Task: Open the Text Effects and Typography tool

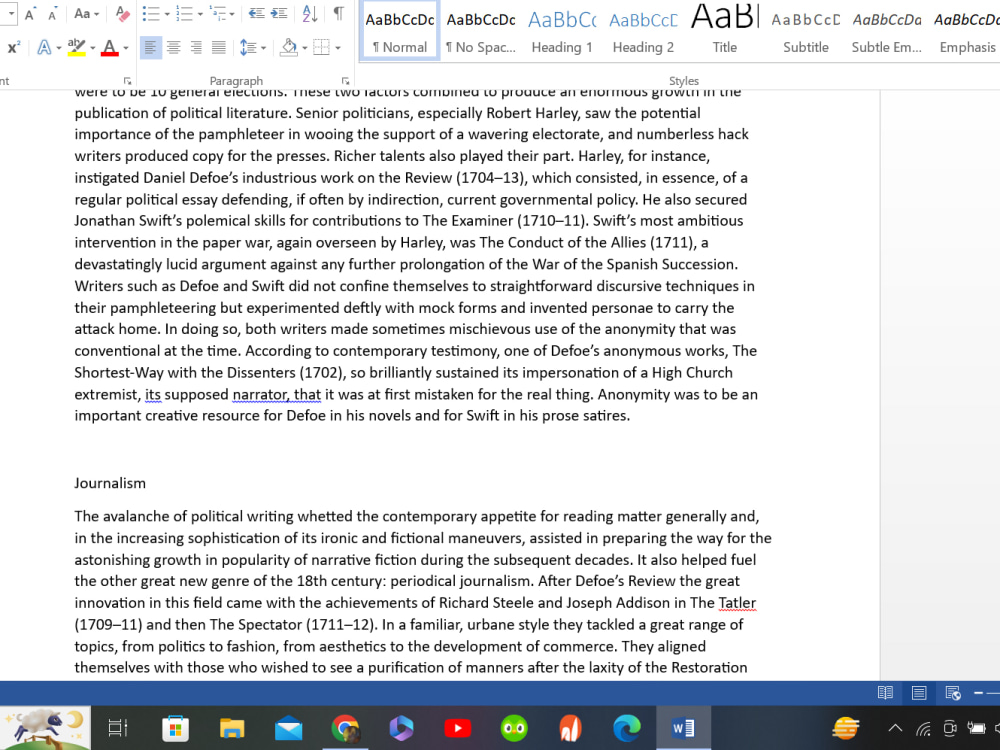Action: pos(44,46)
